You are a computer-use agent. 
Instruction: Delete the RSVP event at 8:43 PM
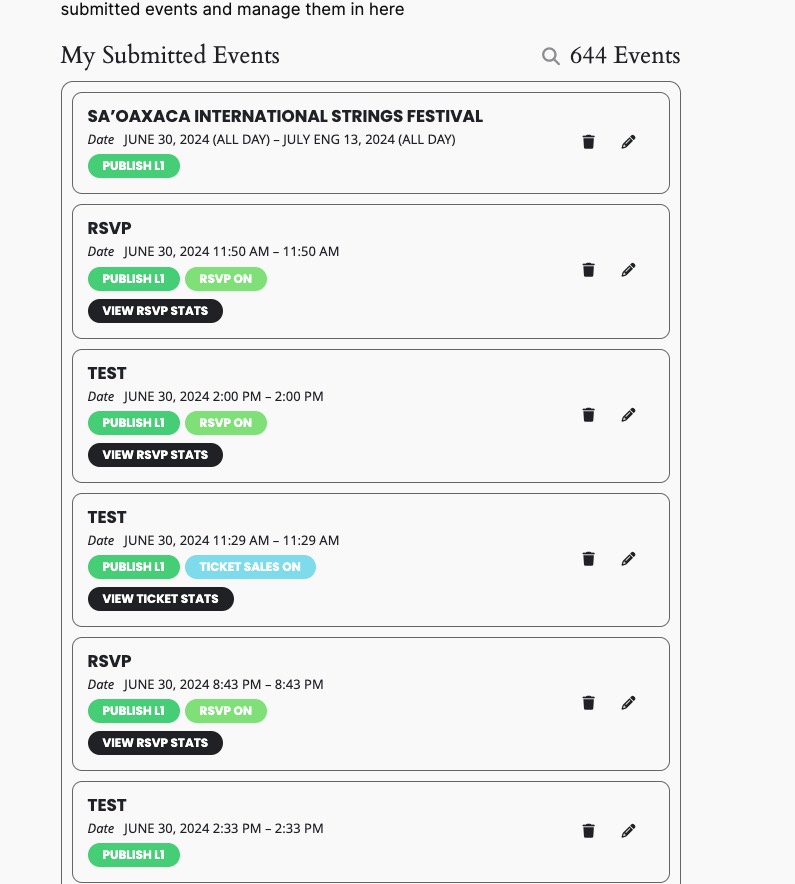click(x=588, y=702)
